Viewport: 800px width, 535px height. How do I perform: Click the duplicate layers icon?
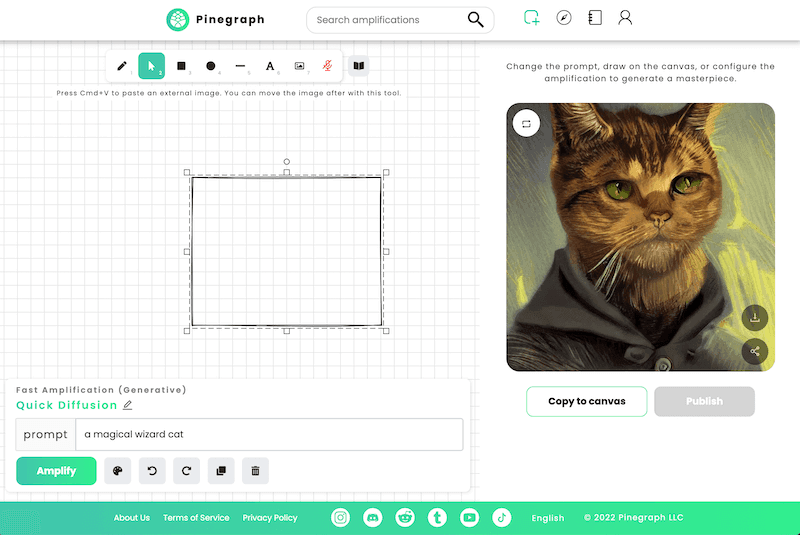pos(221,471)
